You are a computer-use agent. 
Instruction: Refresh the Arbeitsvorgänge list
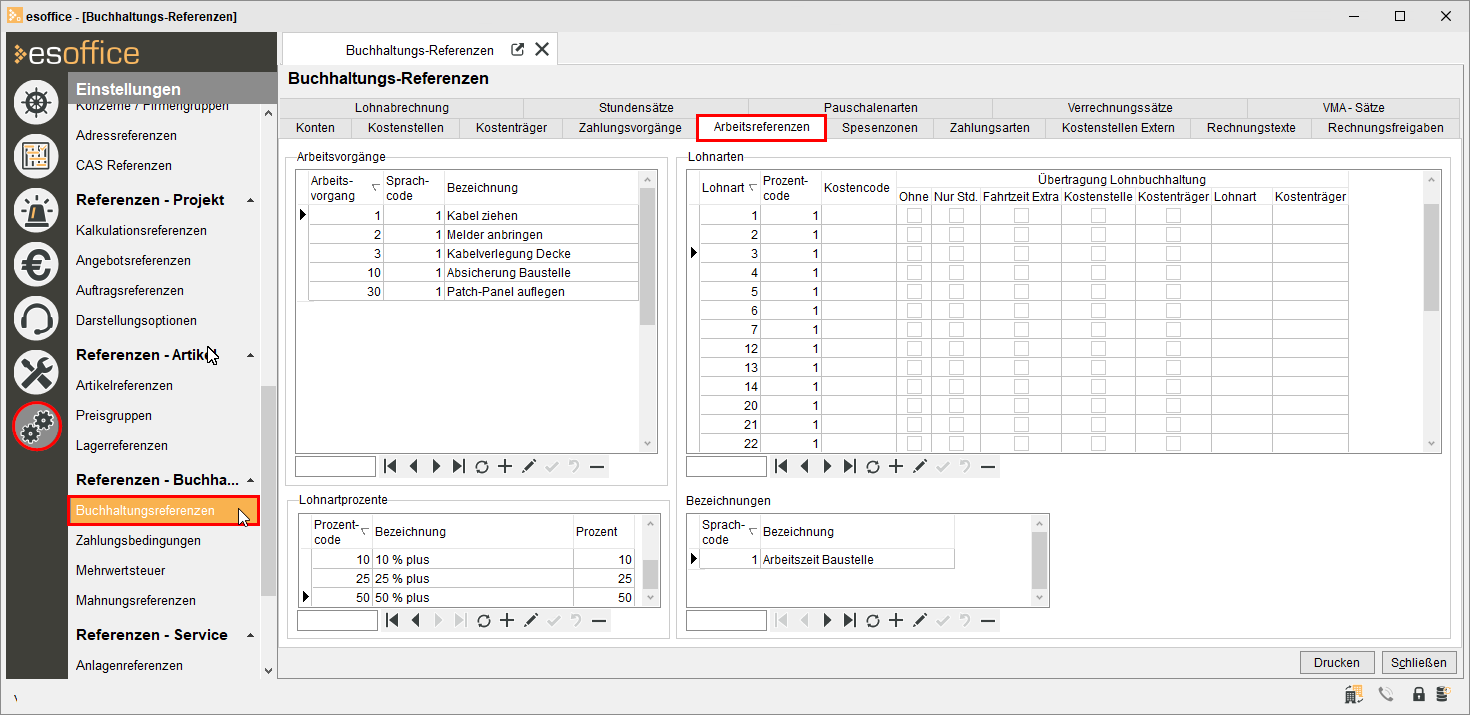(482, 466)
